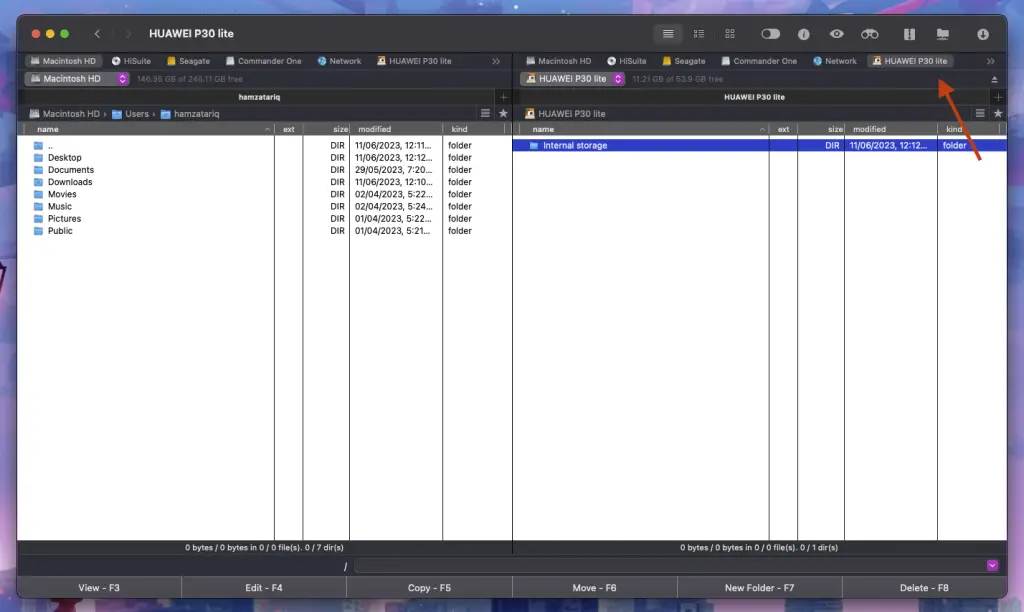
Task: Open left pane list menu icon
Action: coord(485,113)
